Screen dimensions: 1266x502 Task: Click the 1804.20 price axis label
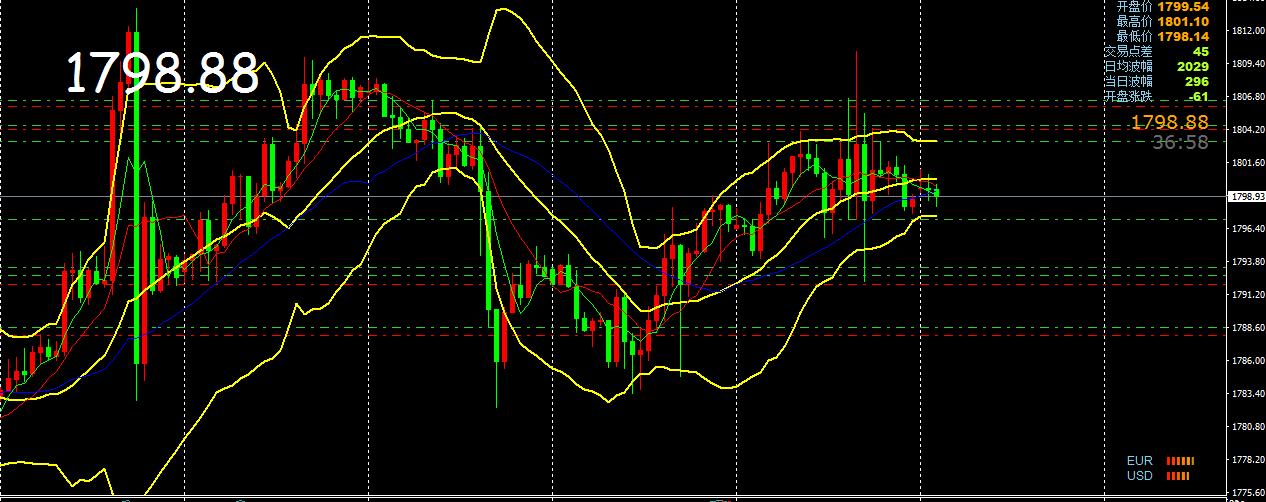[1250, 130]
